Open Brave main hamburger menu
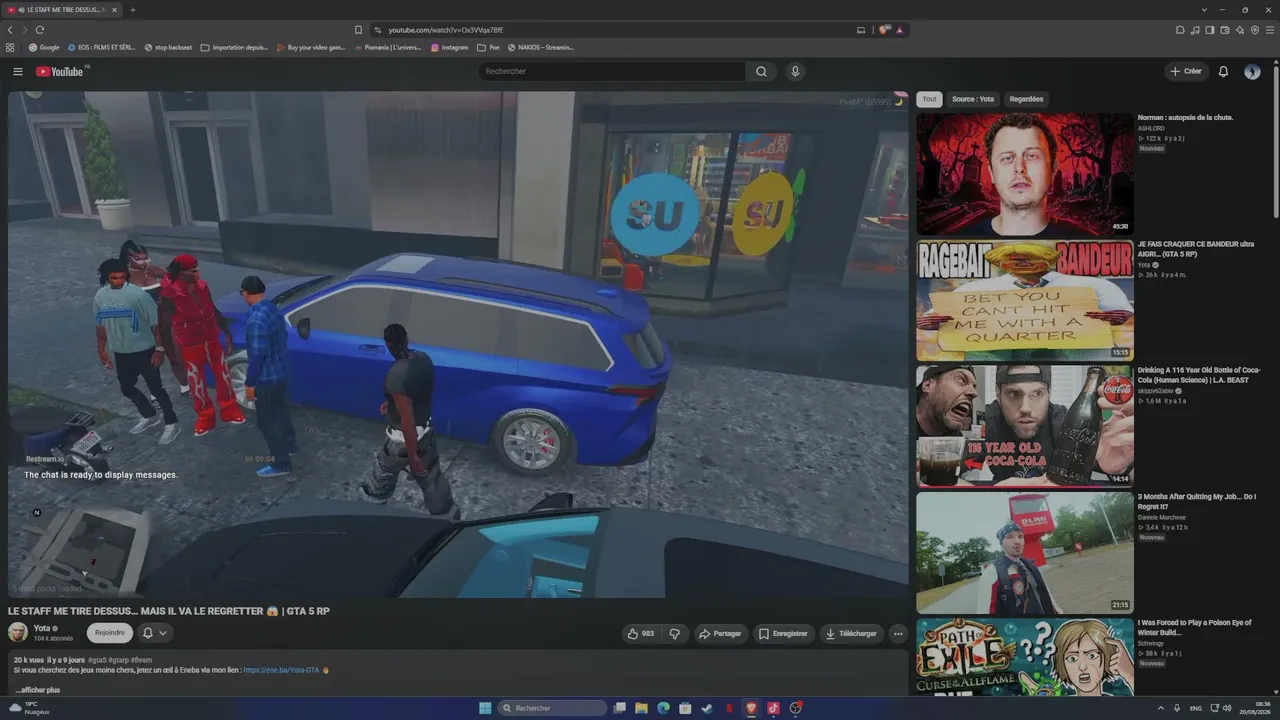The height and width of the screenshot is (720, 1280). tap(1270, 30)
